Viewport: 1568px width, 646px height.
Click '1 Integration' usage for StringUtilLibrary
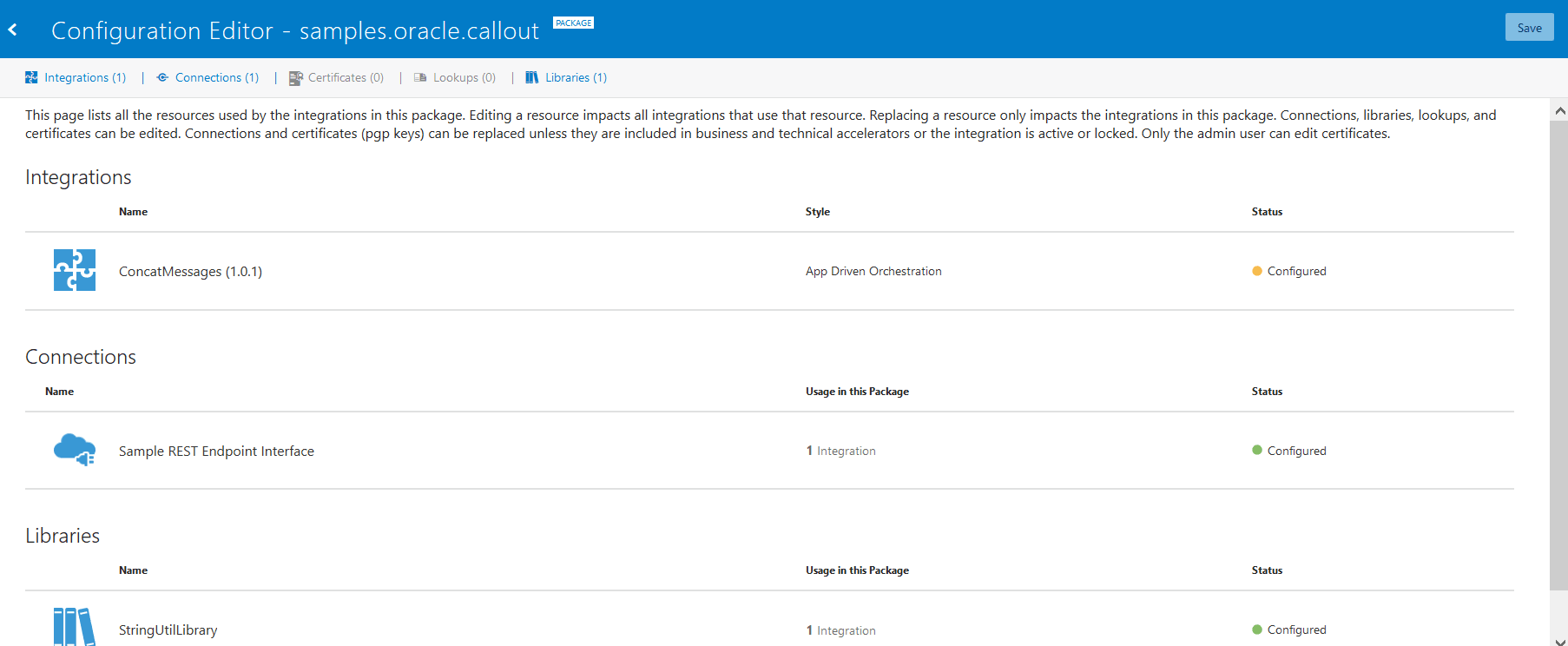840,630
